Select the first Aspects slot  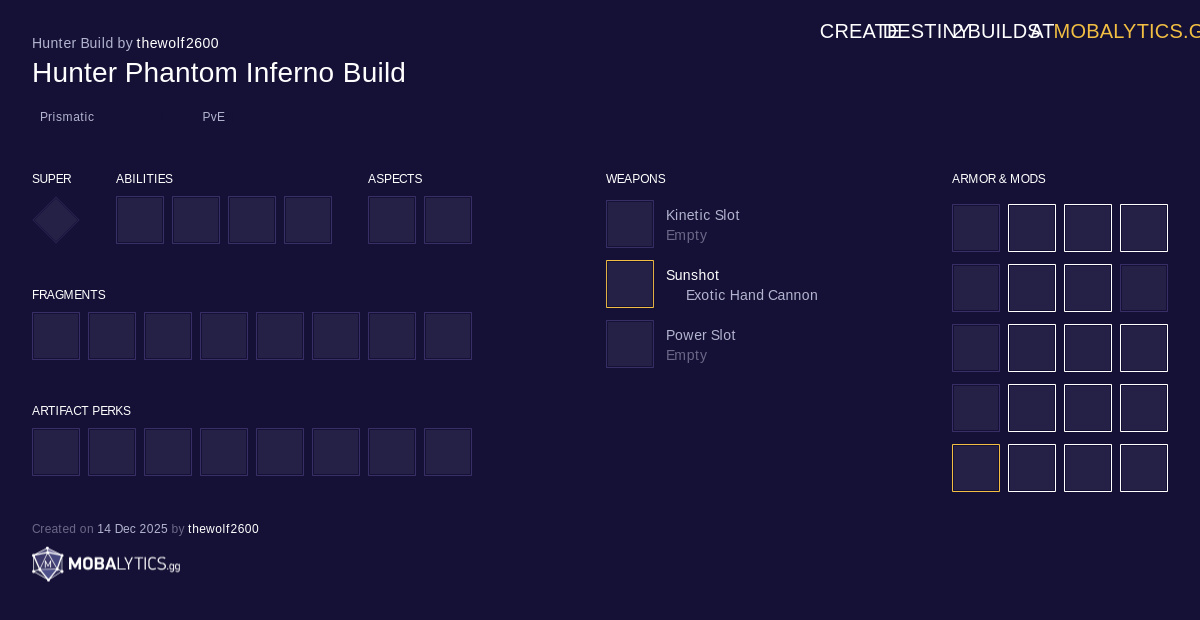[x=392, y=220]
